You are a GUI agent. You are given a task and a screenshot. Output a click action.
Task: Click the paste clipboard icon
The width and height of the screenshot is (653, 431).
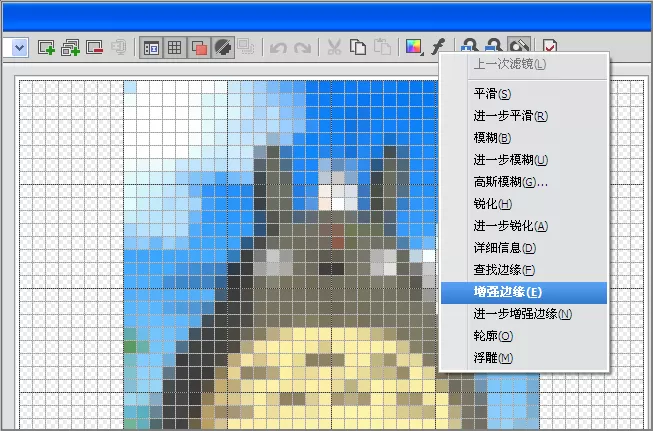(382, 47)
